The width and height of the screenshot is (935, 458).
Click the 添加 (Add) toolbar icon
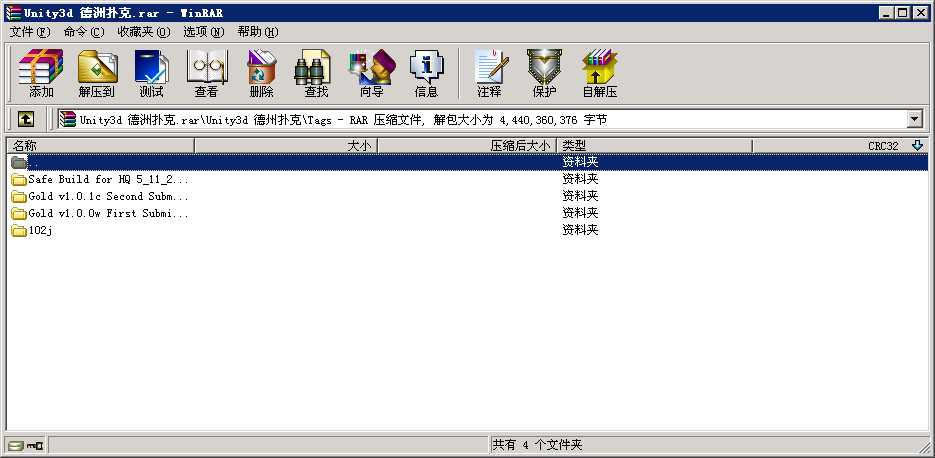pyautogui.click(x=41, y=73)
